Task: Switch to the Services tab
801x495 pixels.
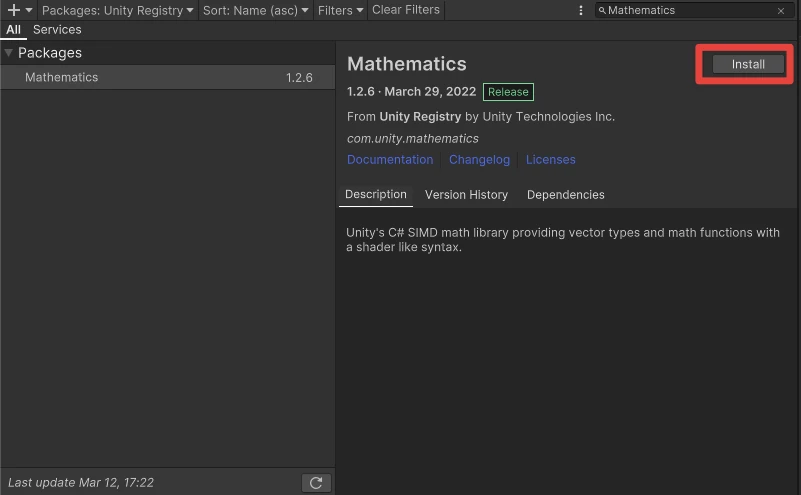Action: pos(57,30)
